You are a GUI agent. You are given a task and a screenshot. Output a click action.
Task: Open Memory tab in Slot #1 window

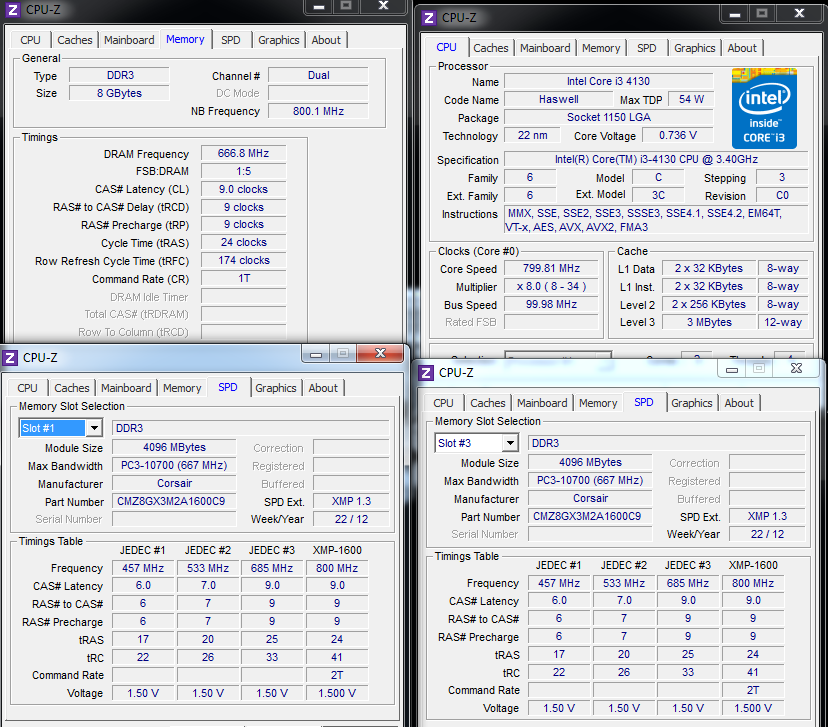pyautogui.click(x=182, y=388)
